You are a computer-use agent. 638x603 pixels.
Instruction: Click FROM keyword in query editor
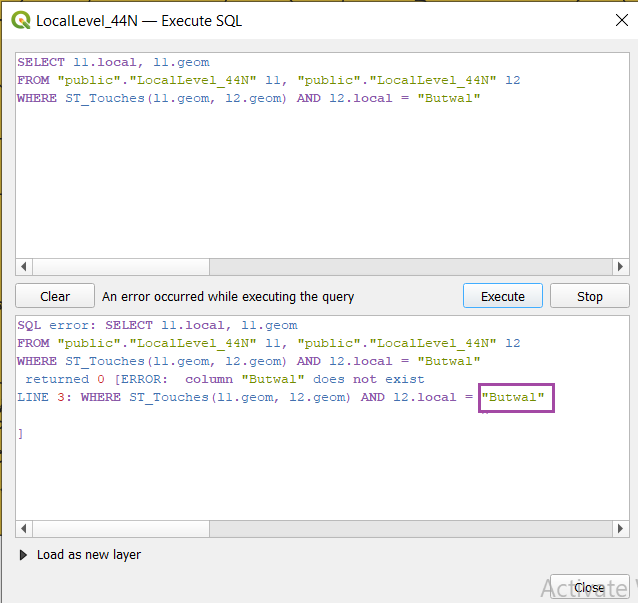pyautogui.click(x=33, y=80)
